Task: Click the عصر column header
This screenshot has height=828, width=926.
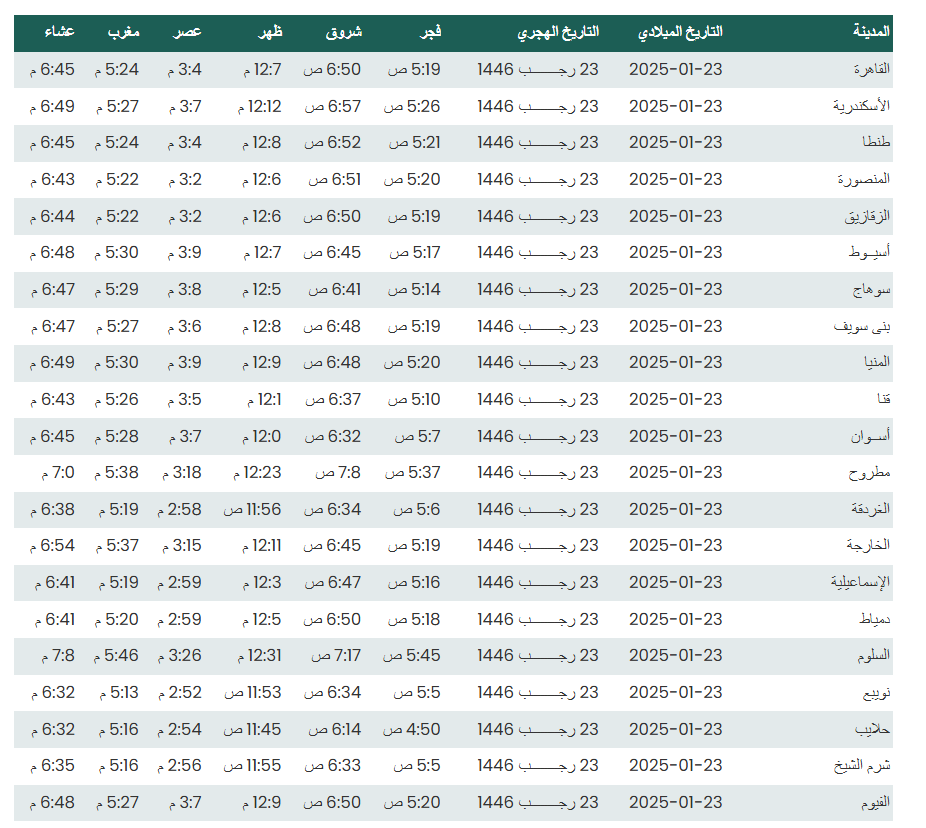Action: pos(187,32)
